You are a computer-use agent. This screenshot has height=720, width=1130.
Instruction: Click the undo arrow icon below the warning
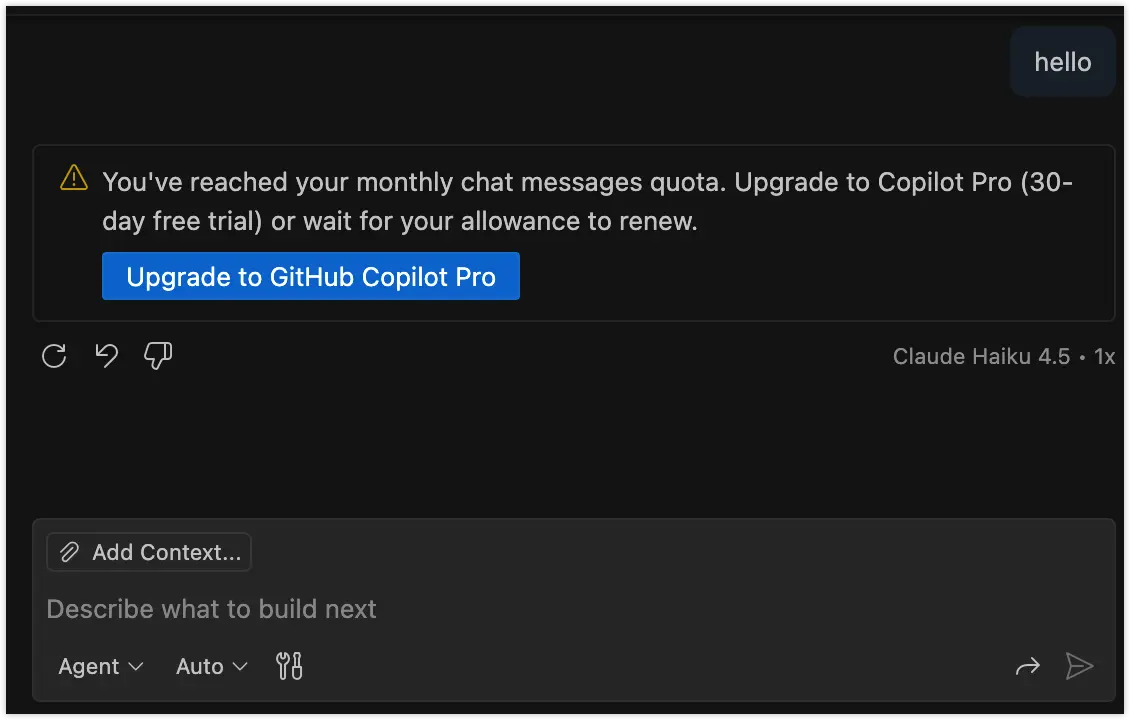(106, 356)
